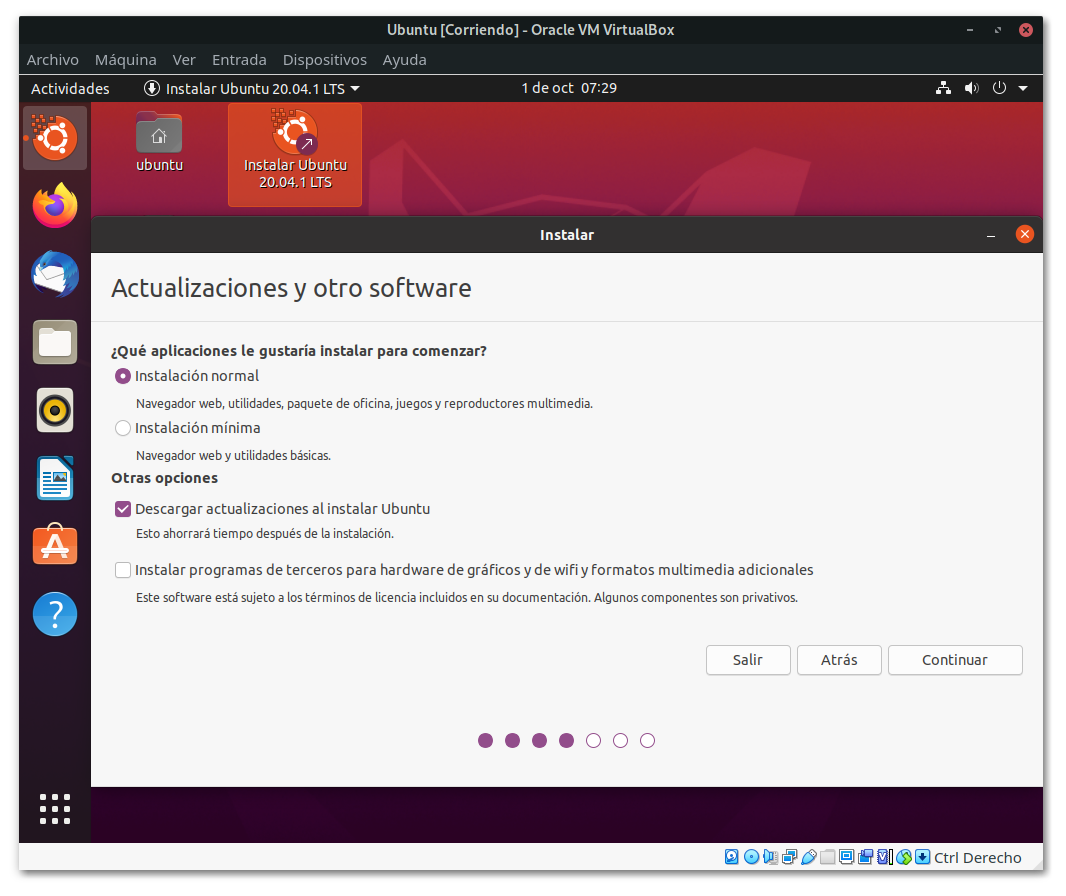The width and height of the screenshot is (1066, 896).
Task: Open Rhythmbox music player from the dock
Action: coord(55,410)
